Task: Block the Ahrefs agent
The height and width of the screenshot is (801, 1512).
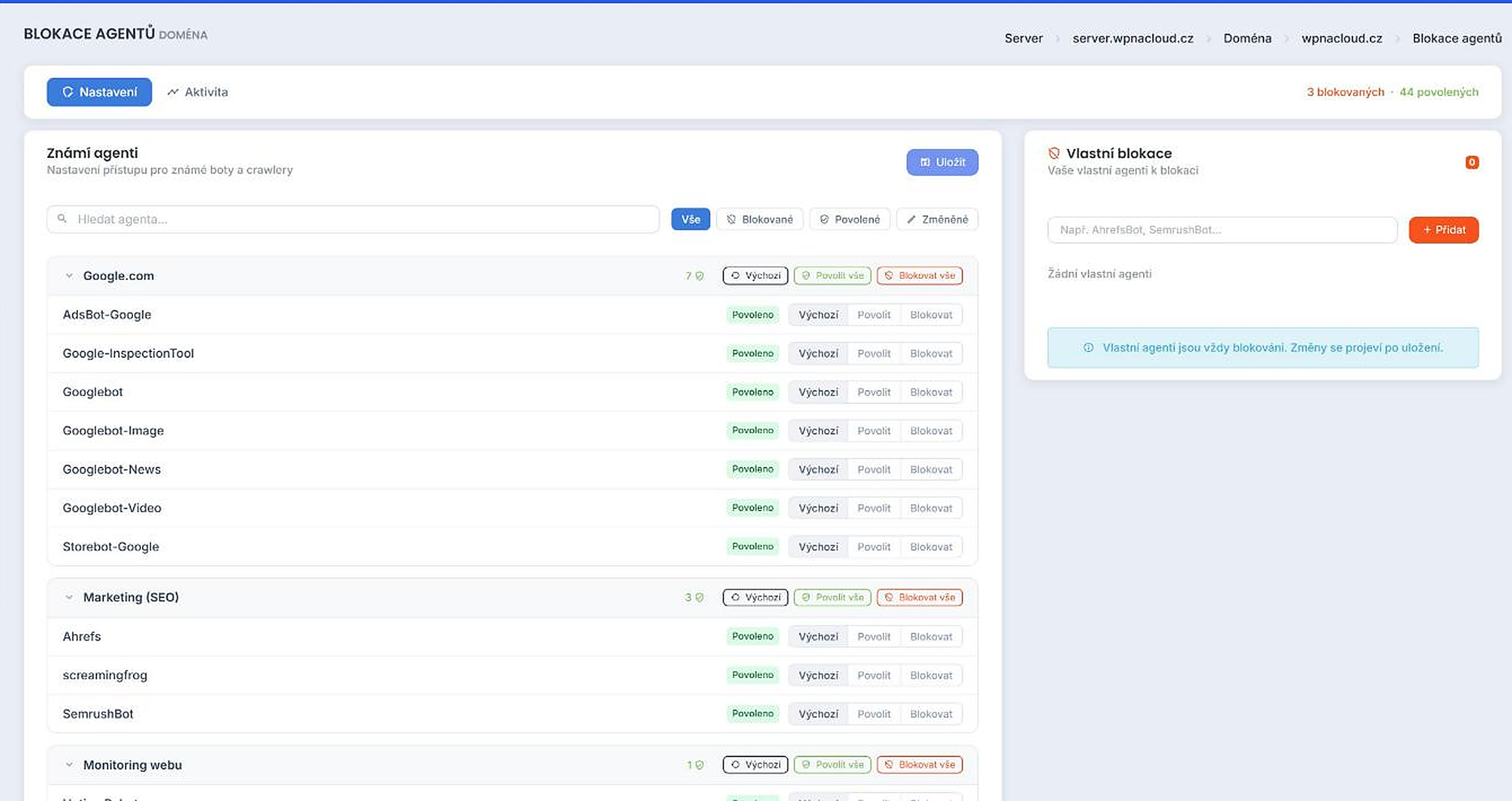Action: (931, 636)
